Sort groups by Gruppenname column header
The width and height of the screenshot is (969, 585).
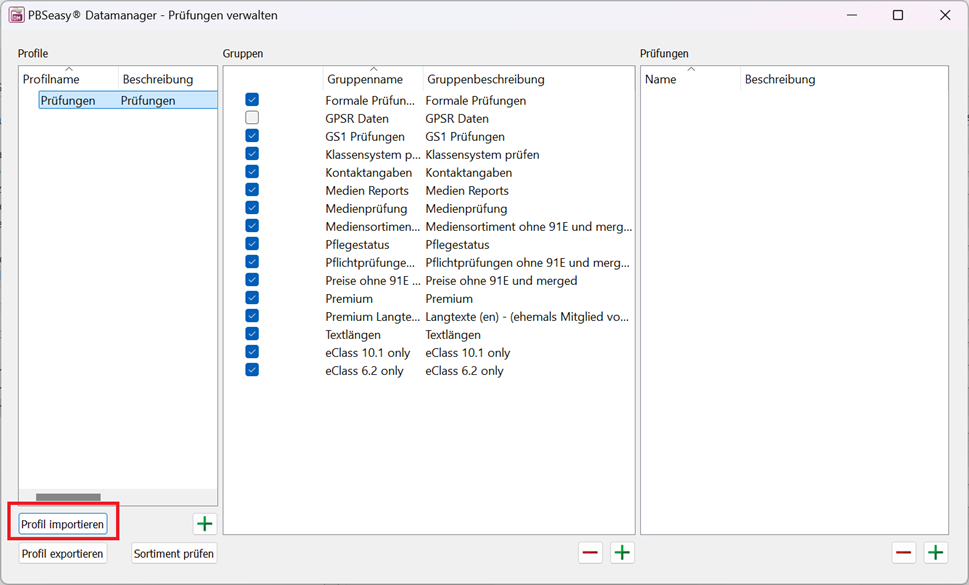pos(373,79)
